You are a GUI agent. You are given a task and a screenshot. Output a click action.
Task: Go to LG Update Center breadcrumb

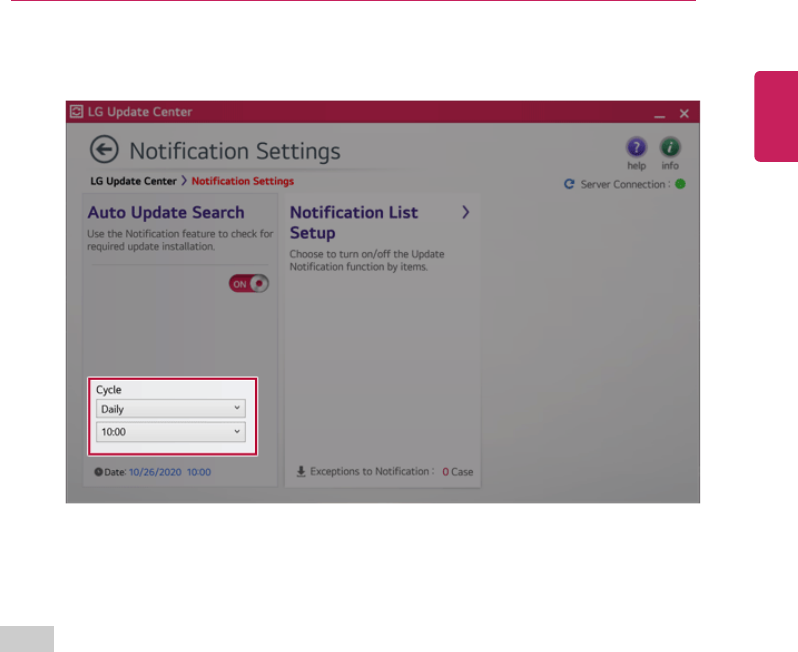(133, 181)
